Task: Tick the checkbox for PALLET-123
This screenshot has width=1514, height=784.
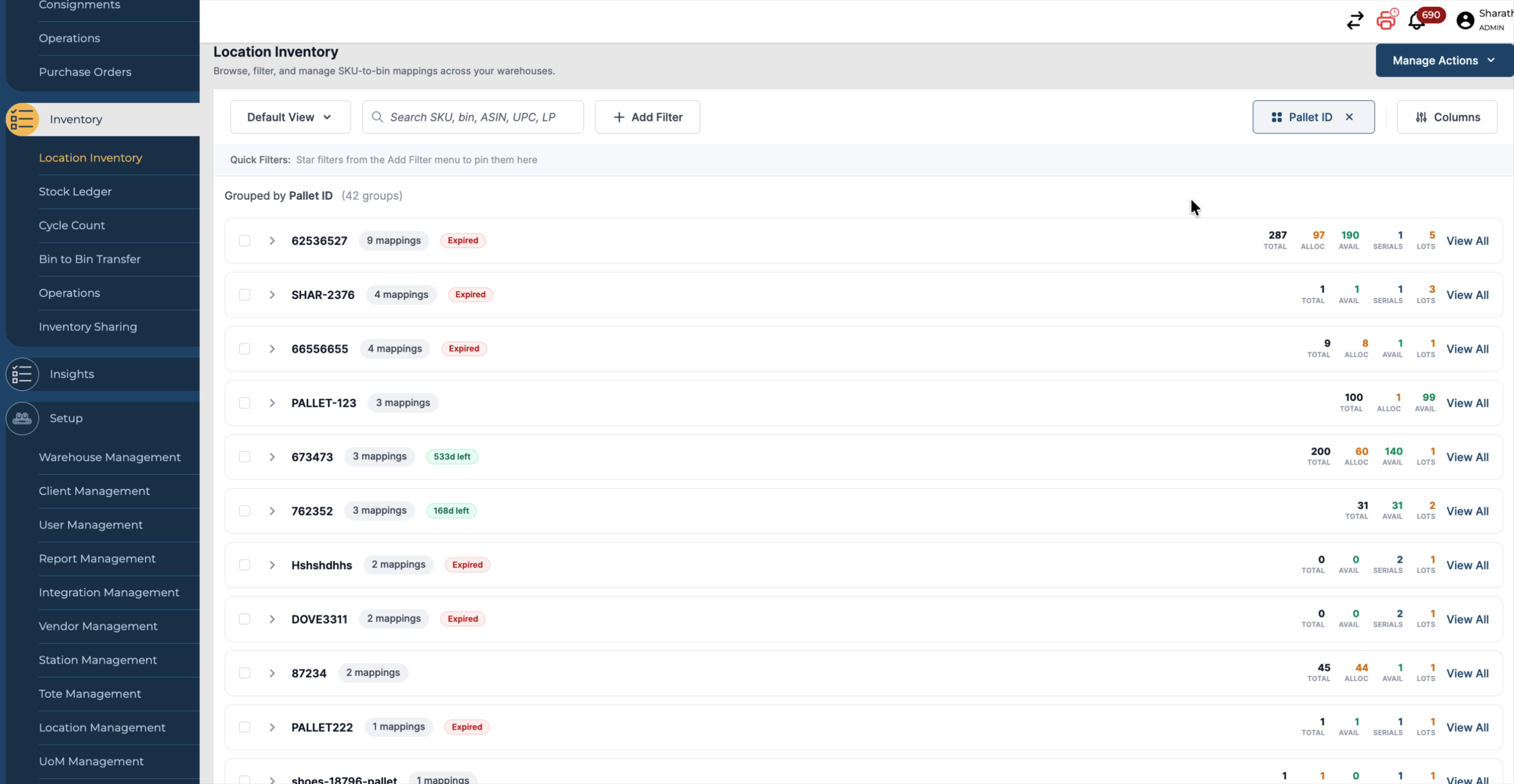Action: [x=244, y=403]
